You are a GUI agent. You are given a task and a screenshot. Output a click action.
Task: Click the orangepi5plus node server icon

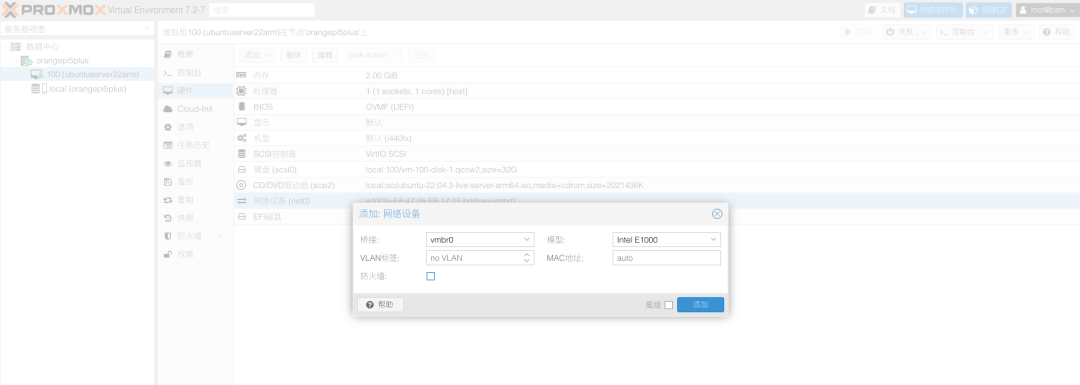coord(26,61)
